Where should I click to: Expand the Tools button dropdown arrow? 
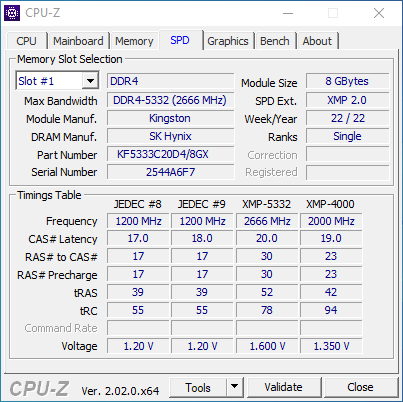pos(235,387)
